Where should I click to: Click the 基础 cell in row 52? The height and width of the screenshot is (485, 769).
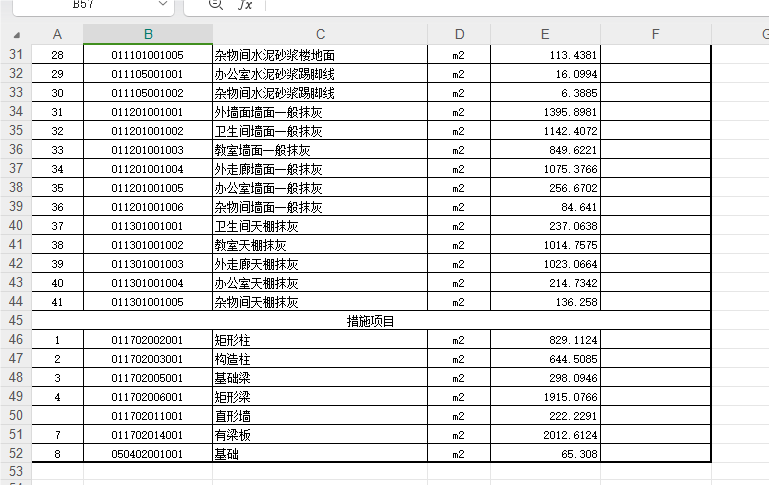320,454
